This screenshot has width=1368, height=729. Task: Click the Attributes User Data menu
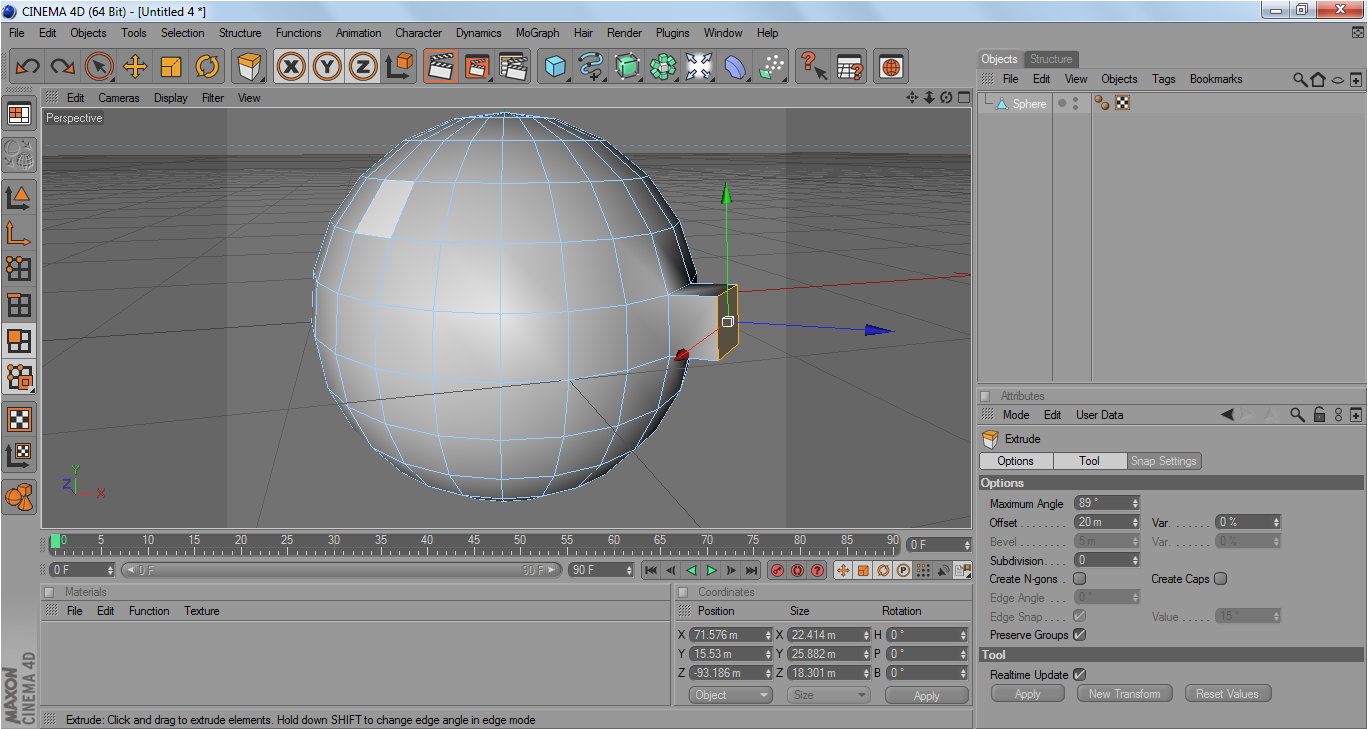[x=1099, y=415]
